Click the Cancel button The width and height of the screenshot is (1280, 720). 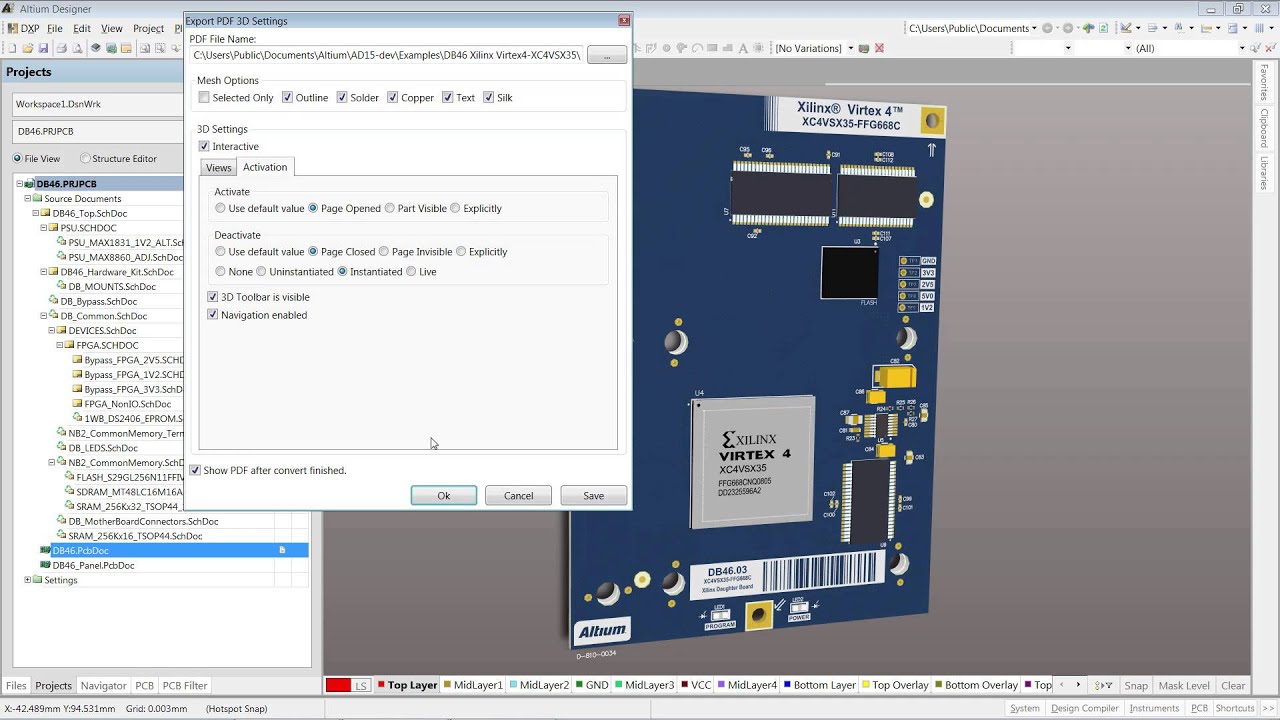[x=518, y=495]
